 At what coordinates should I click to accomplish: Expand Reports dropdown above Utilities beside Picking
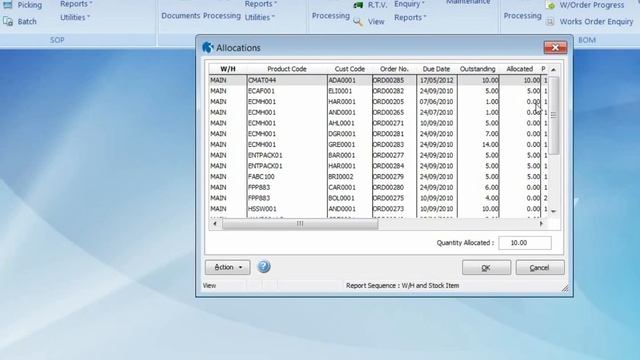tap(76, 4)
